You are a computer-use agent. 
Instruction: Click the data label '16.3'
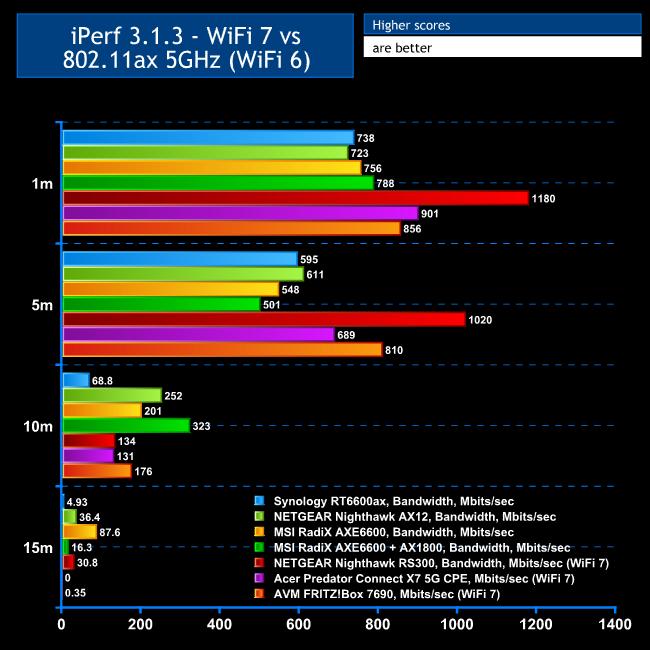coord(82,548)
